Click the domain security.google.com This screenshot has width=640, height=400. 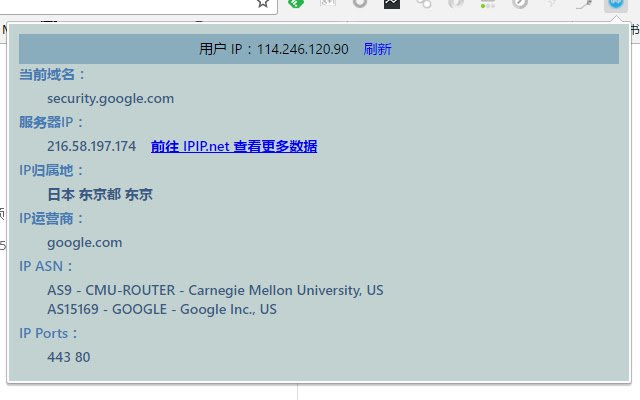(x=111, y=98)
